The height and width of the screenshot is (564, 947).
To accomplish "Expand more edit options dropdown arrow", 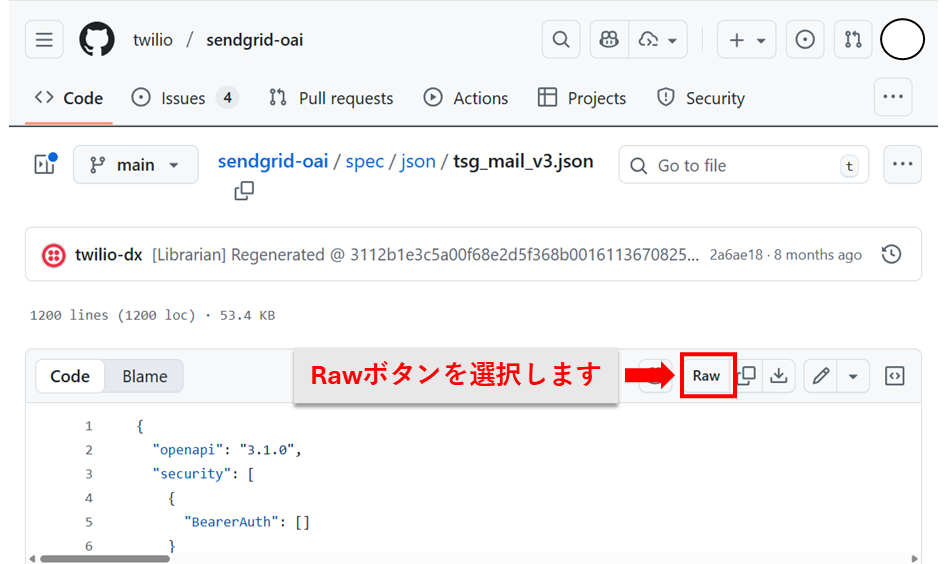I will click(853, 376).
